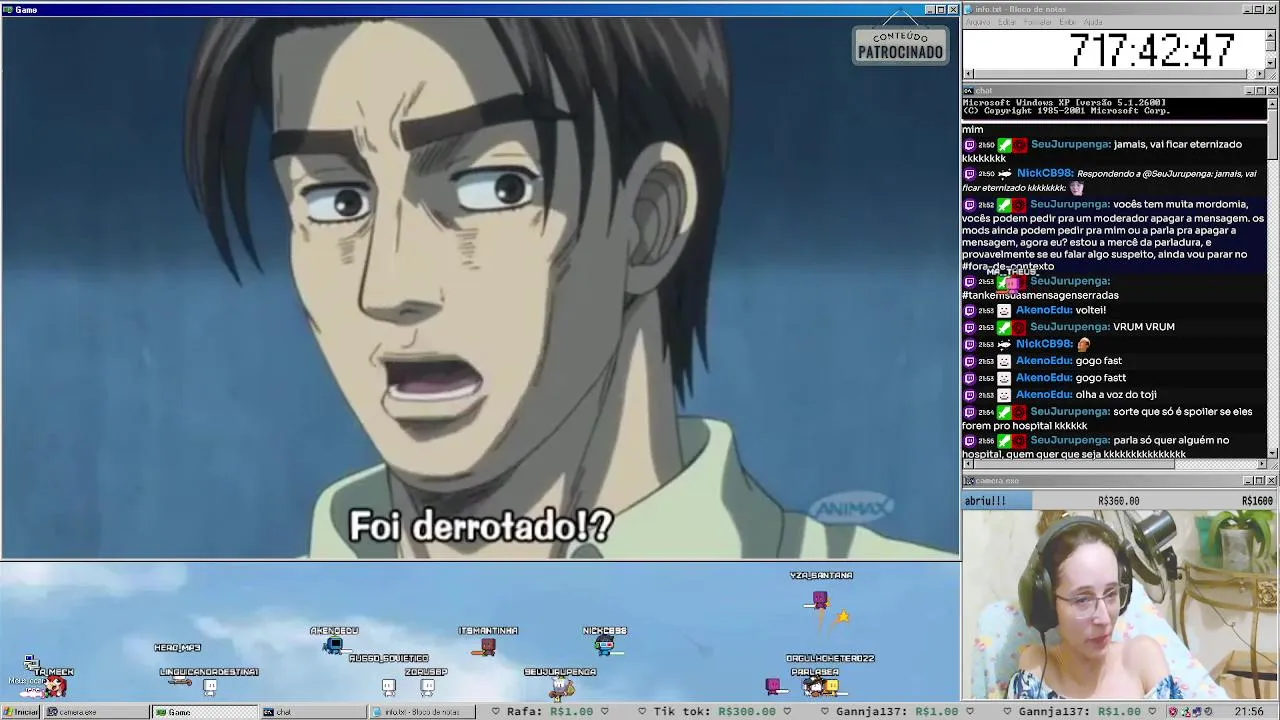The image size is (1280, 720).
Task: Minimize the Game window
Action: point(929,9)
